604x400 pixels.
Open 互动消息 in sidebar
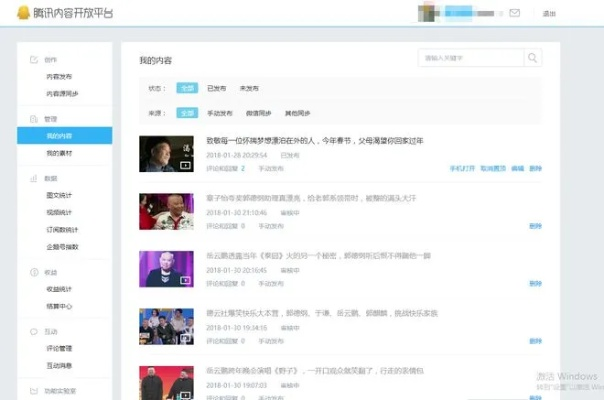tap(59, 366)
